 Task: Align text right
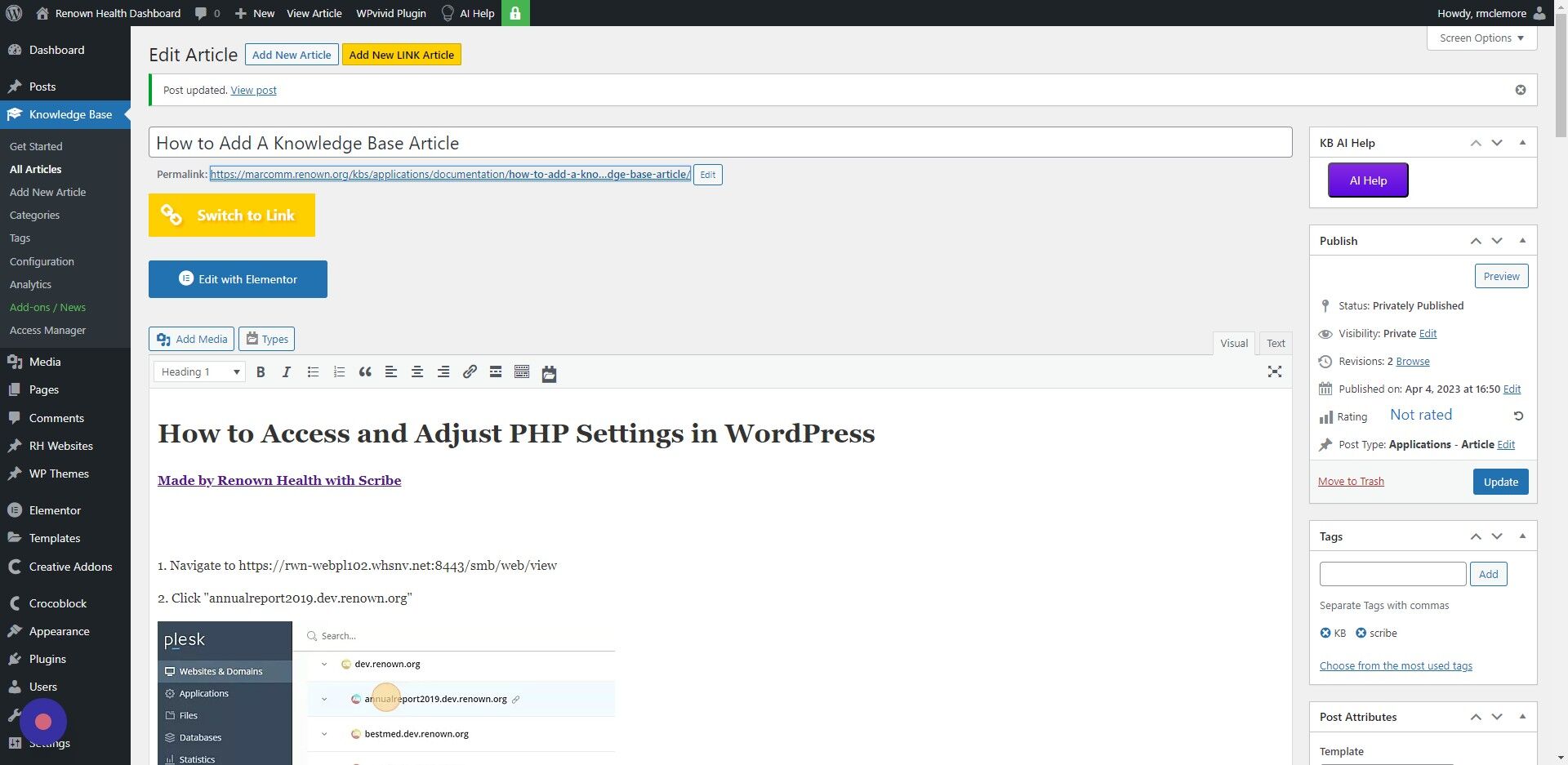tap(443, 372)
